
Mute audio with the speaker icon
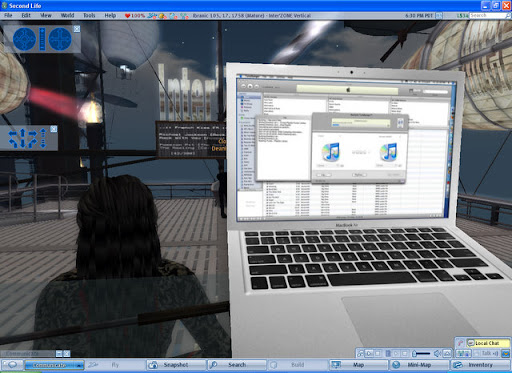[x=437, y=353]
